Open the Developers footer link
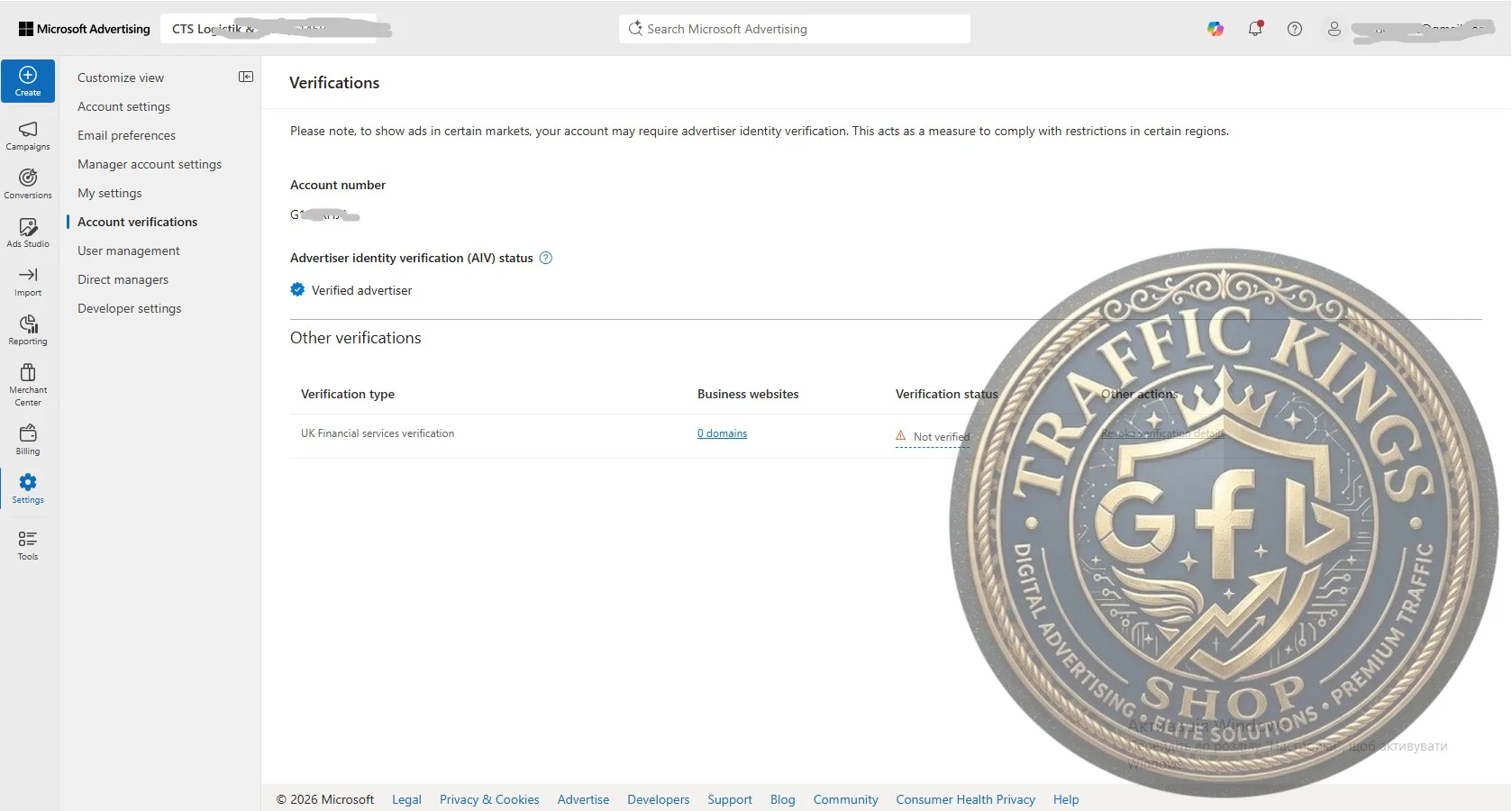 pos(659,799)
